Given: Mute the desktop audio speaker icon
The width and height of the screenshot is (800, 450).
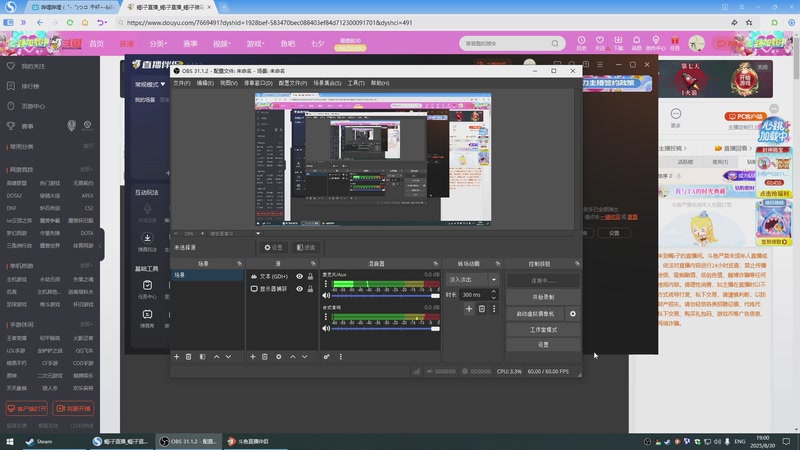Looking at the screenshot, I should pos(327,329).
